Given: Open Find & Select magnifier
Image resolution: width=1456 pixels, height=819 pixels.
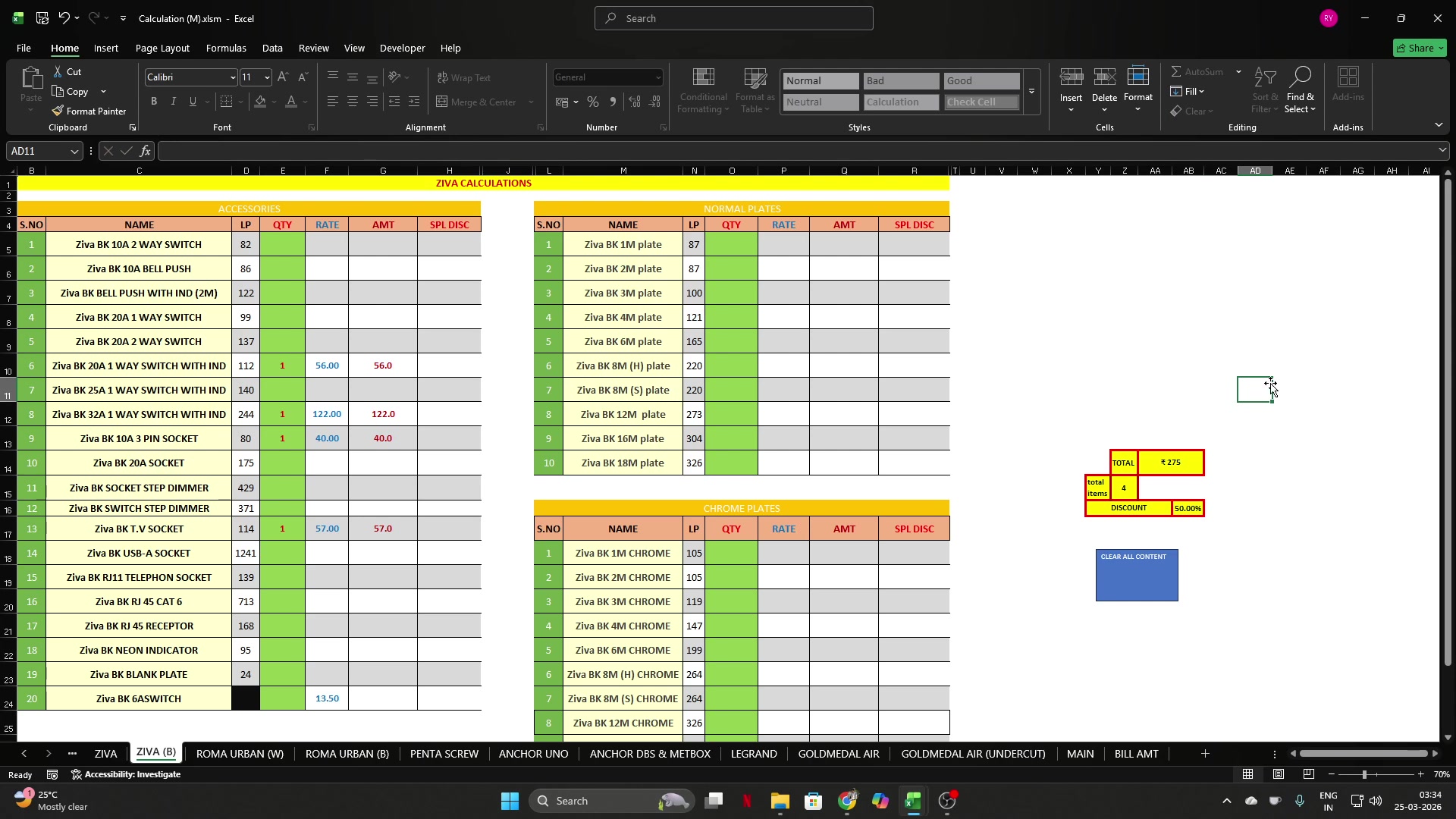Looking at the screenshot, I should (1301, 90).
